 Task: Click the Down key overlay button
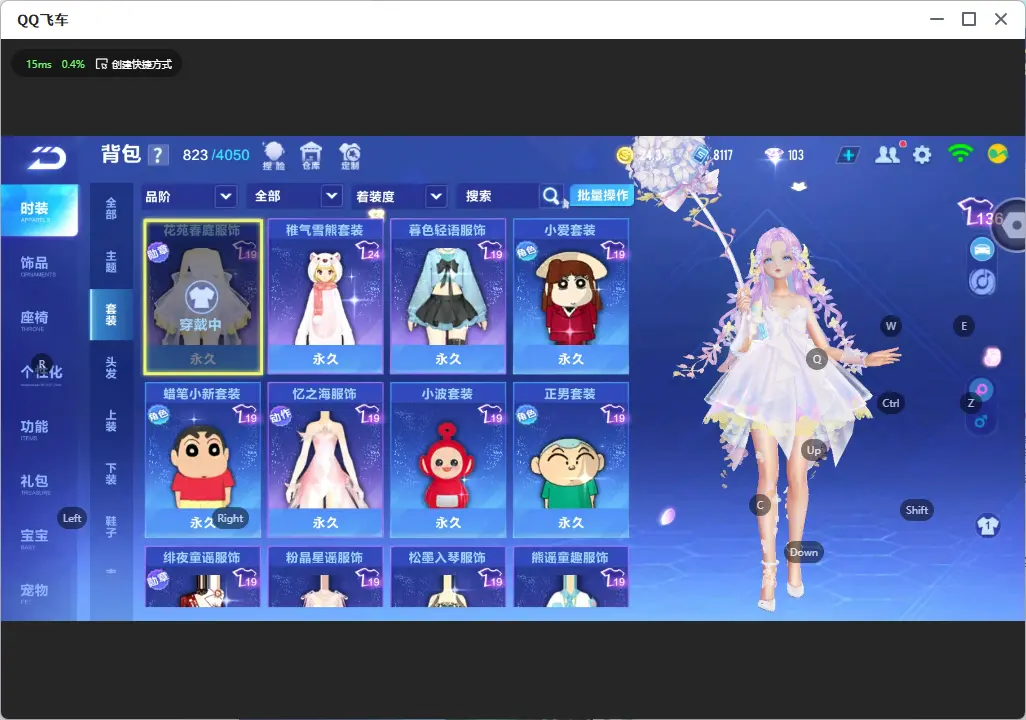(803, 552)
